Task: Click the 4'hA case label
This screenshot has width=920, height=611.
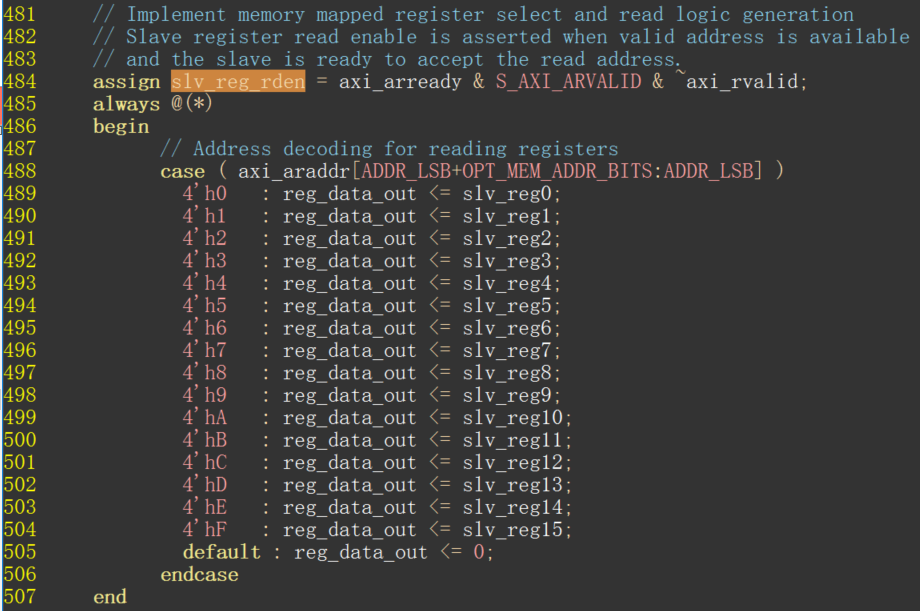Action: point(204,418)
